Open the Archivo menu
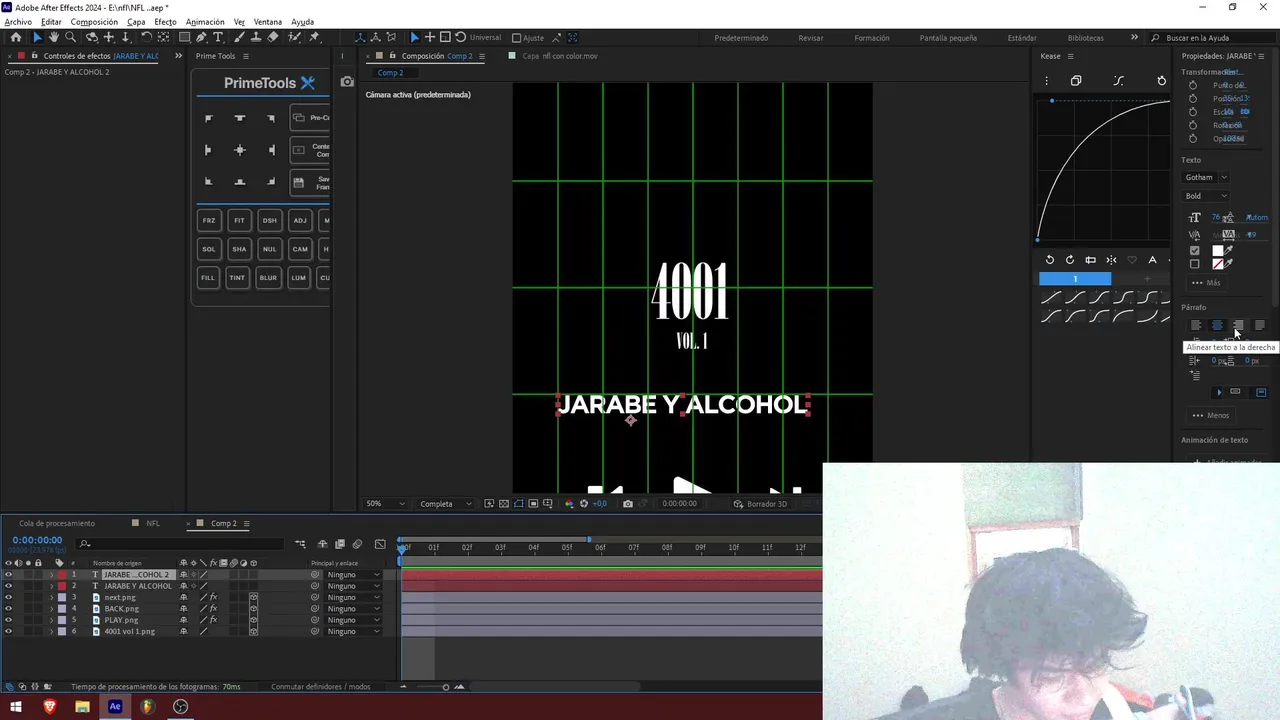This screenshot has height=720, width=1280. [x=18, y=22]
